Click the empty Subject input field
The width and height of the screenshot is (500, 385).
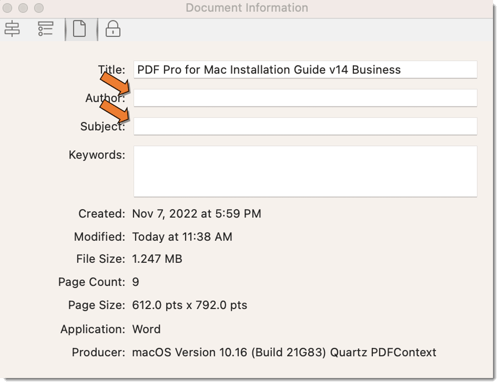click(305, 126)
